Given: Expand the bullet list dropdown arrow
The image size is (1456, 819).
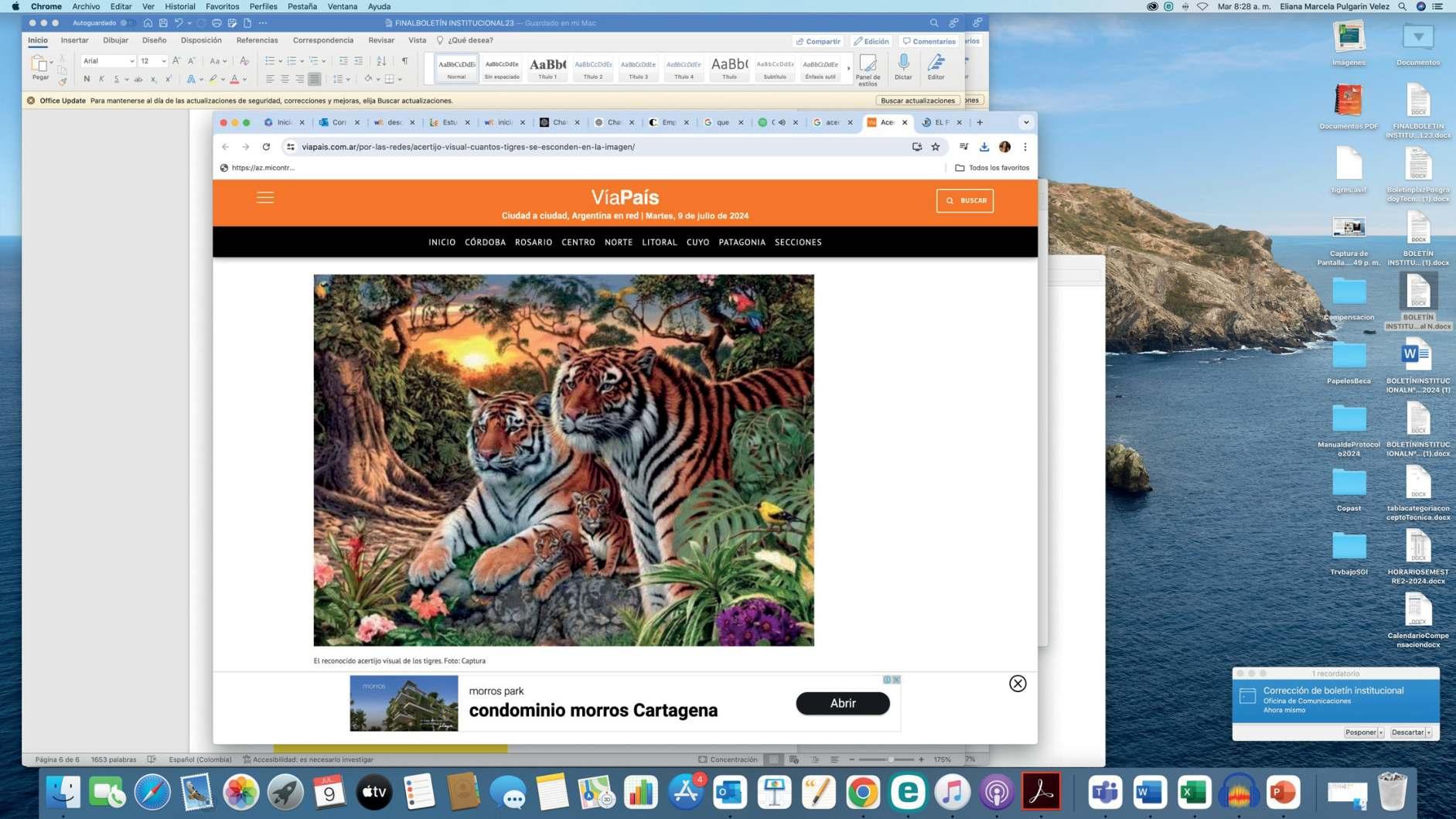Looking at the screenshot, I should (x=280, y=60).
